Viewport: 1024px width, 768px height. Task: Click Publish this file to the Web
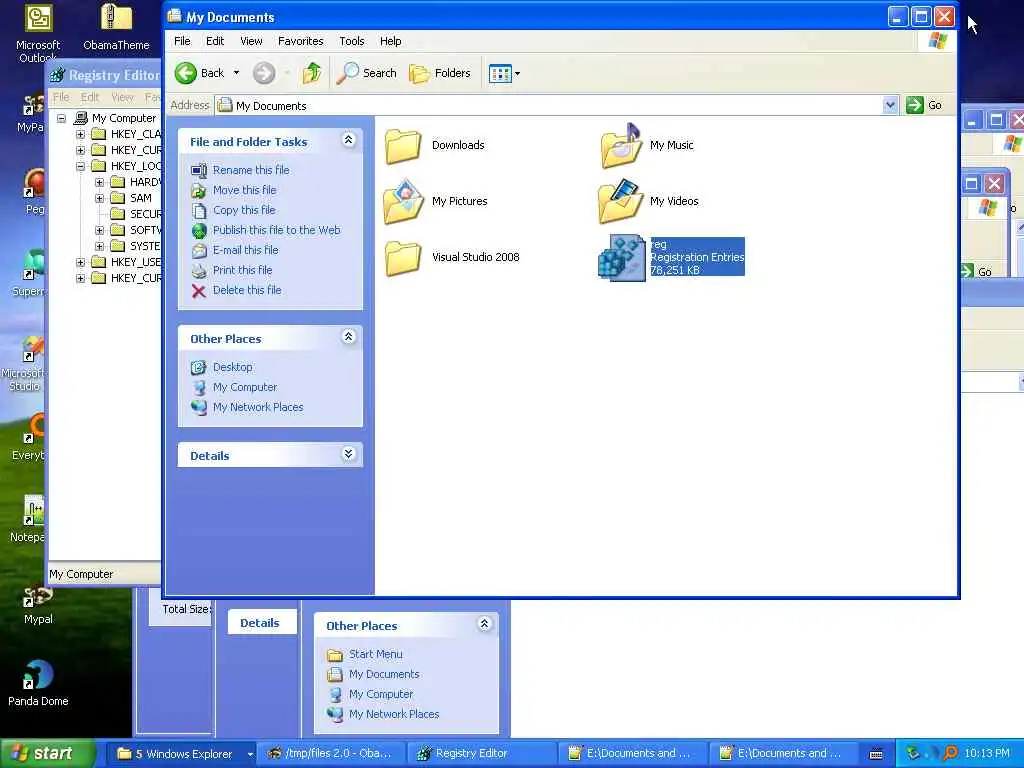click(x=276, y=230)
